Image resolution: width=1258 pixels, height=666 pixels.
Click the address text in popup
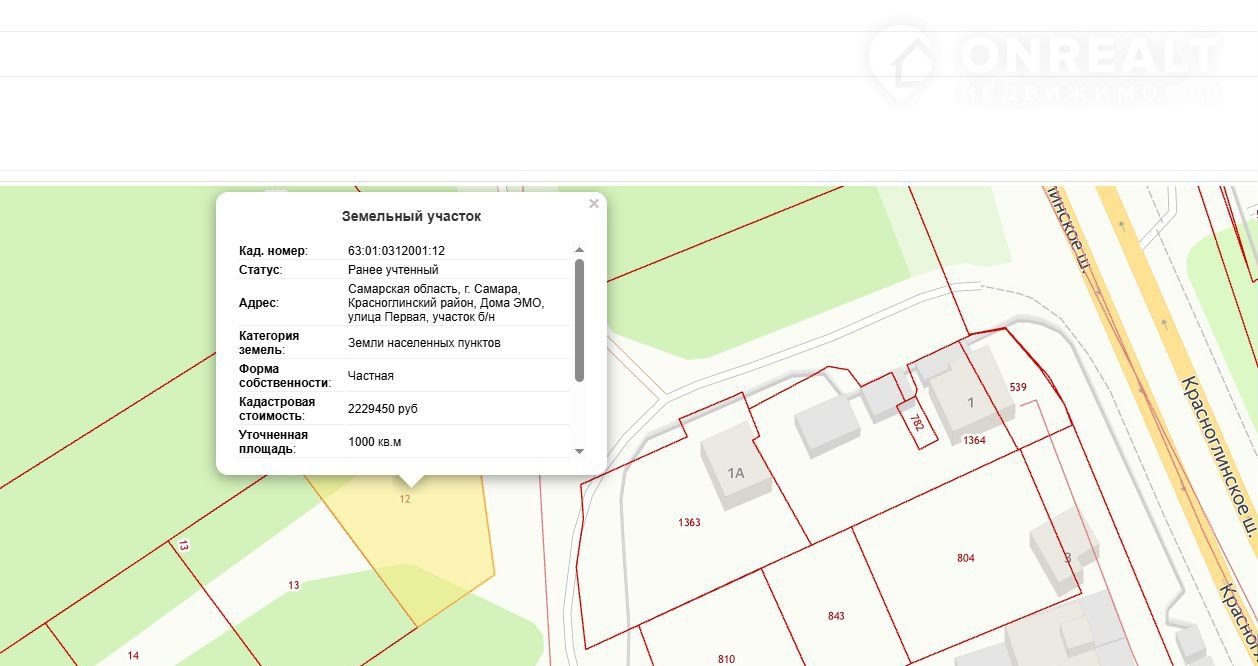[x=446, y=302]
